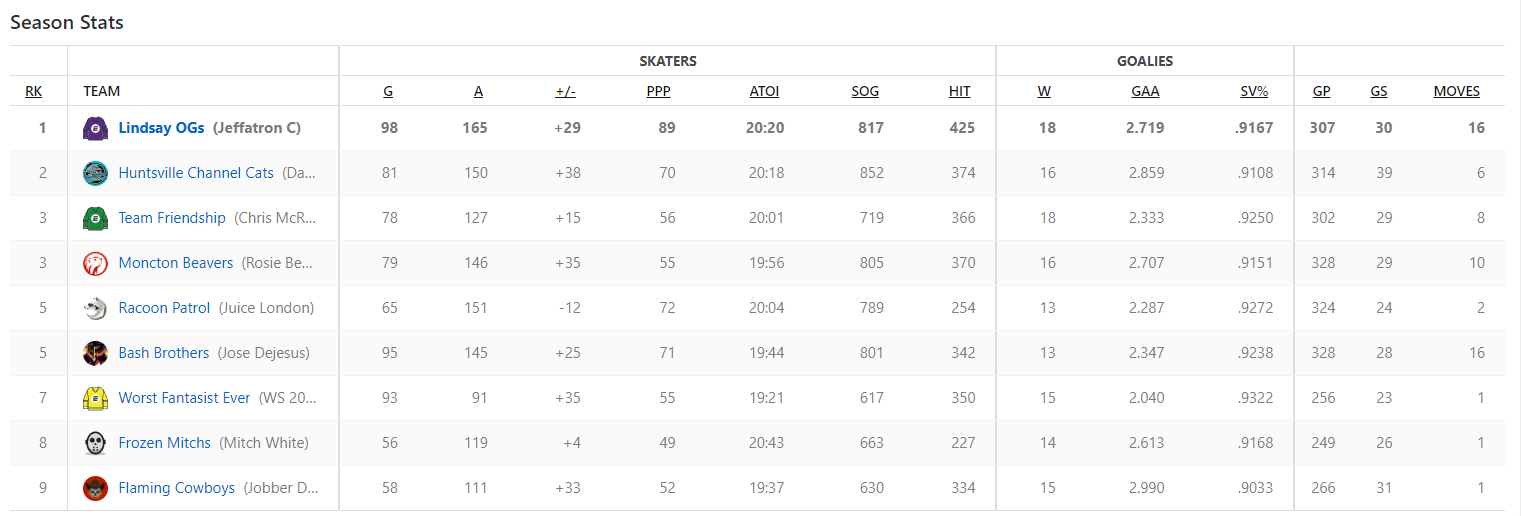Image resolution: width=1521 pixels, height=516 pixels.
Task: Sort by the HIT column header
Action: (959, 91)
